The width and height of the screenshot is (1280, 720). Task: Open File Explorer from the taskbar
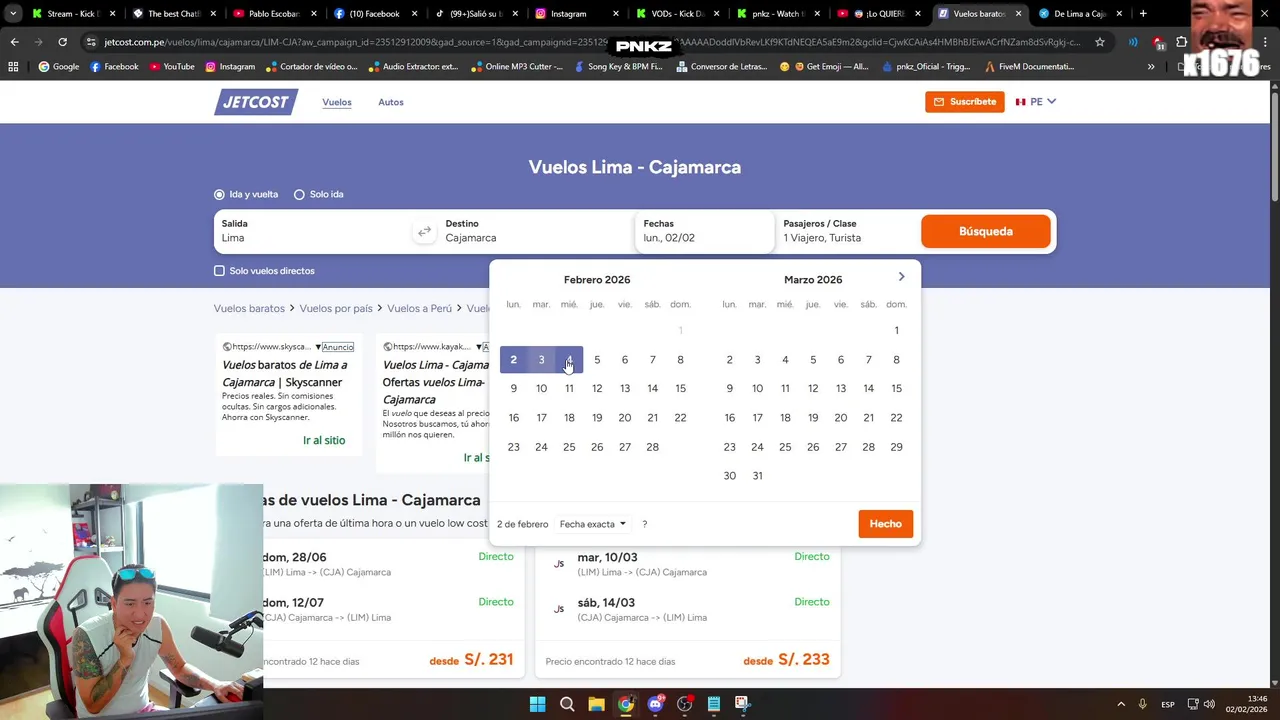(x=596, y=704)
